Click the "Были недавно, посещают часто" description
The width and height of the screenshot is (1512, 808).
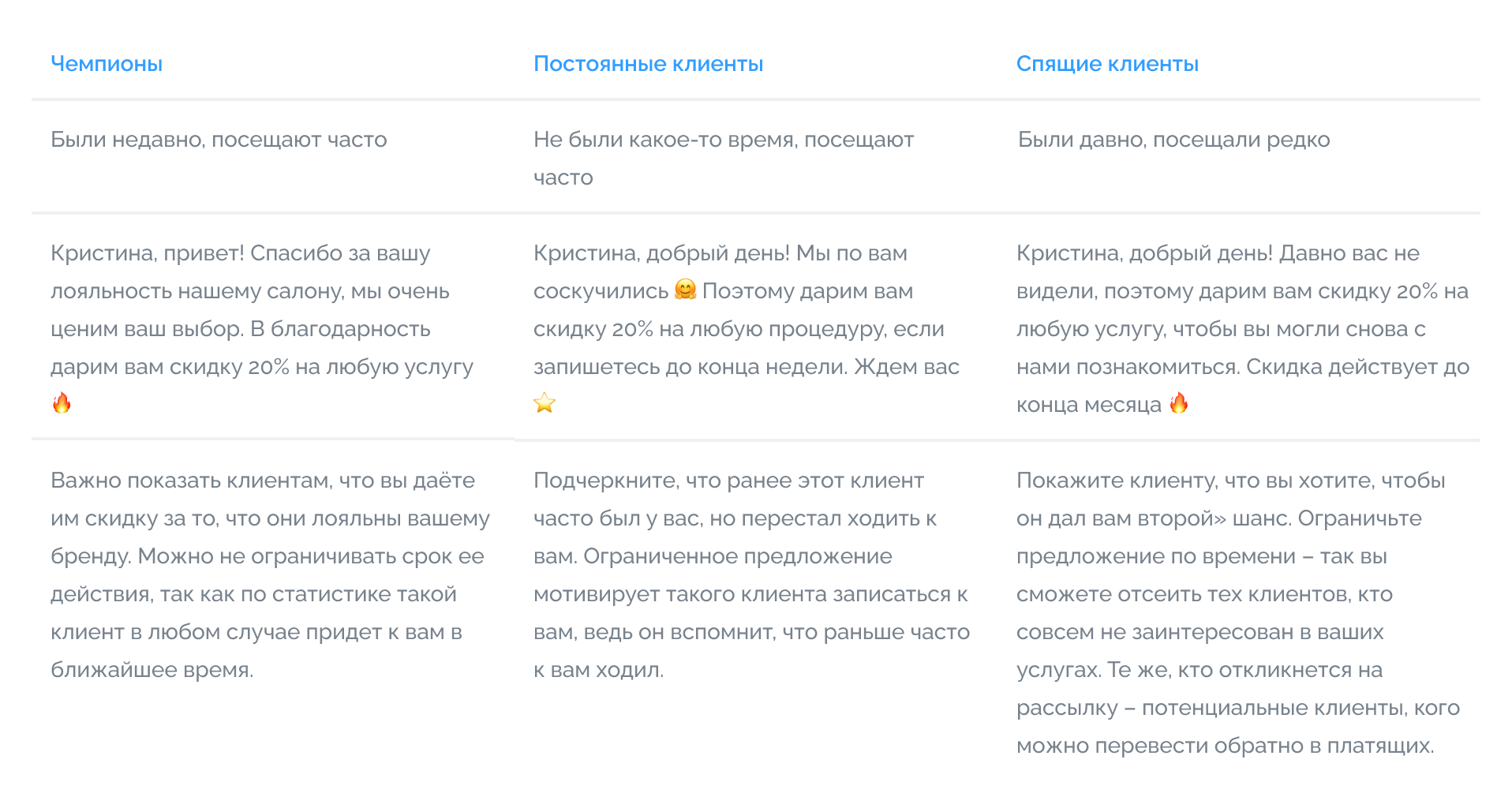(219, 140)
